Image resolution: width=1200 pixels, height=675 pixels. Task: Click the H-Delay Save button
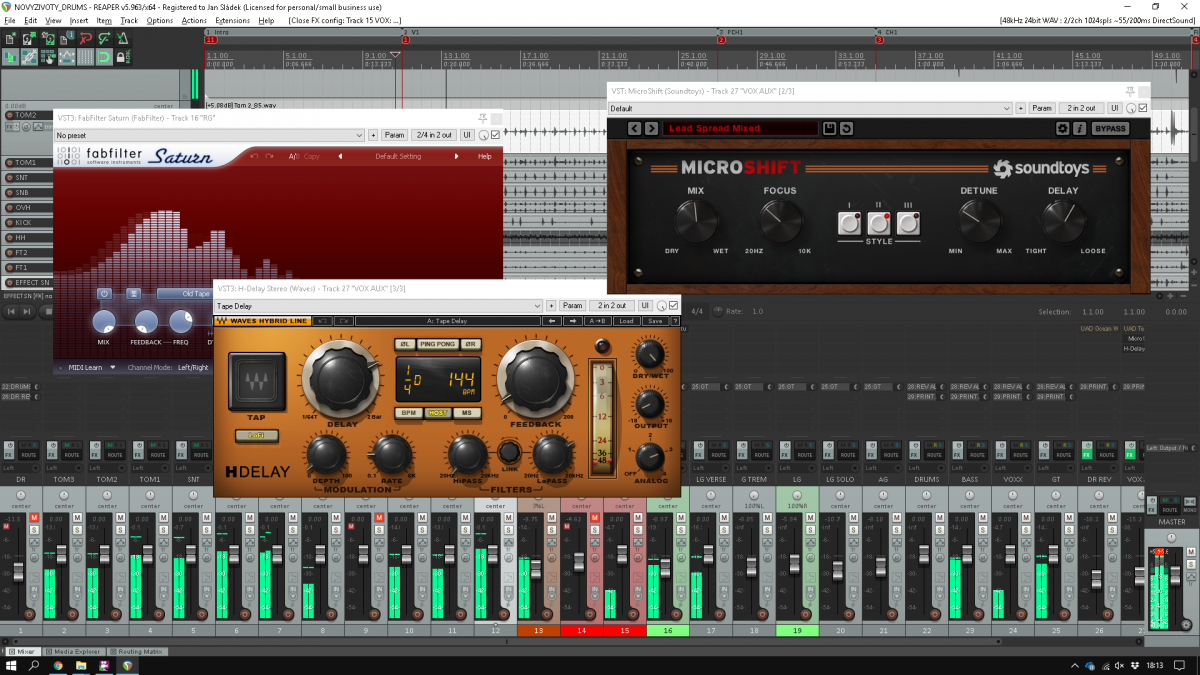[654, 321]
